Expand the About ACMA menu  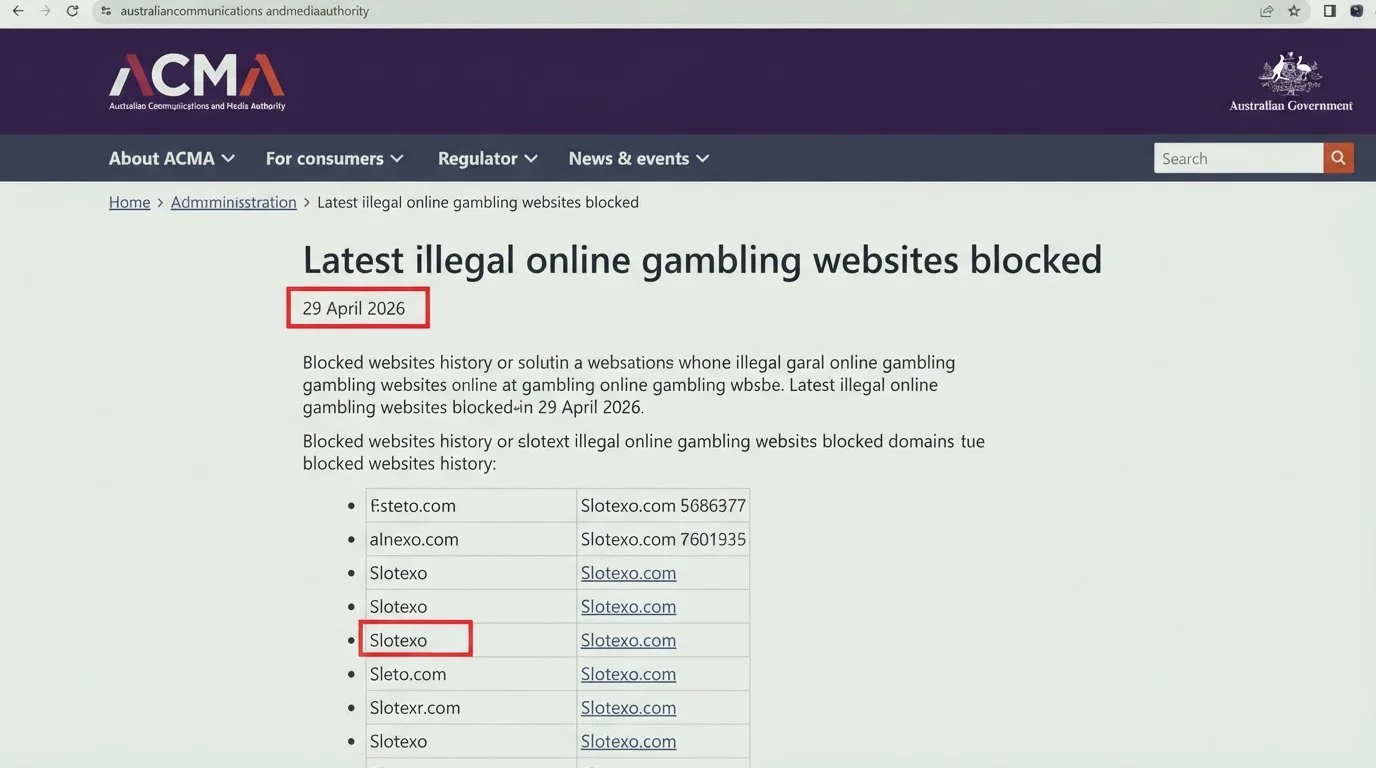tap(172, 158)
